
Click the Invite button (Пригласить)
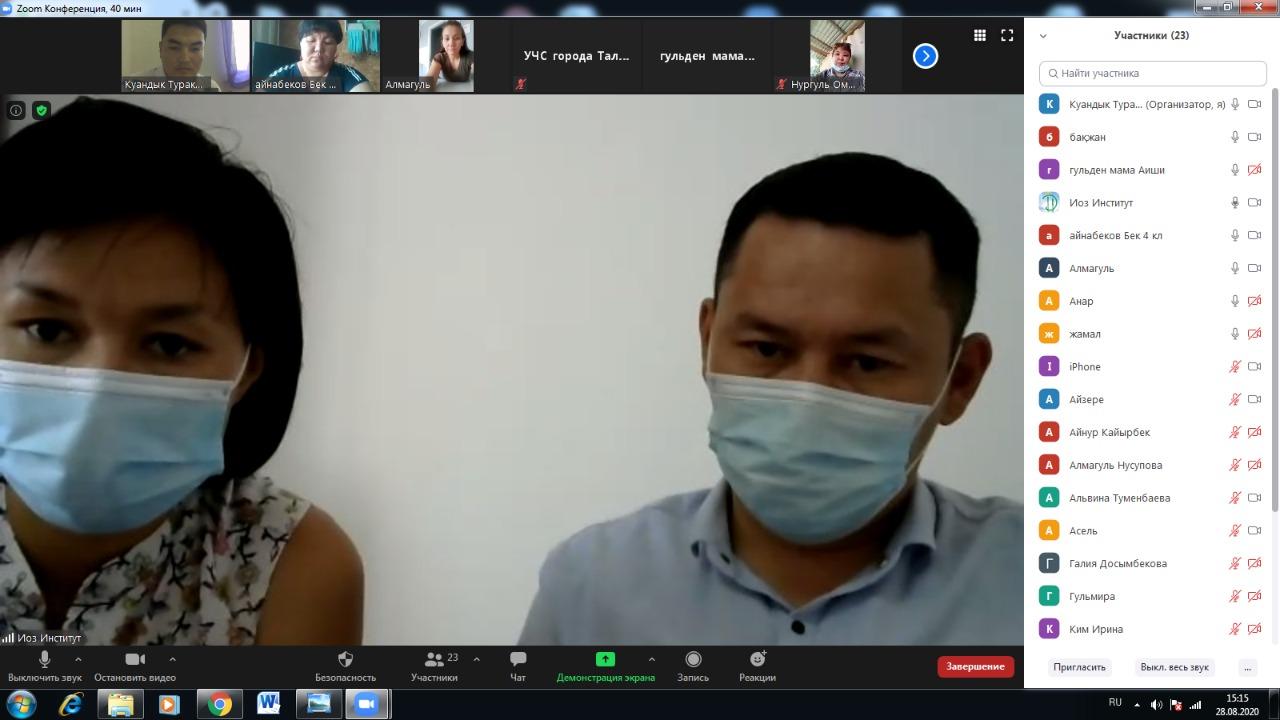(x=1079, y=667)
